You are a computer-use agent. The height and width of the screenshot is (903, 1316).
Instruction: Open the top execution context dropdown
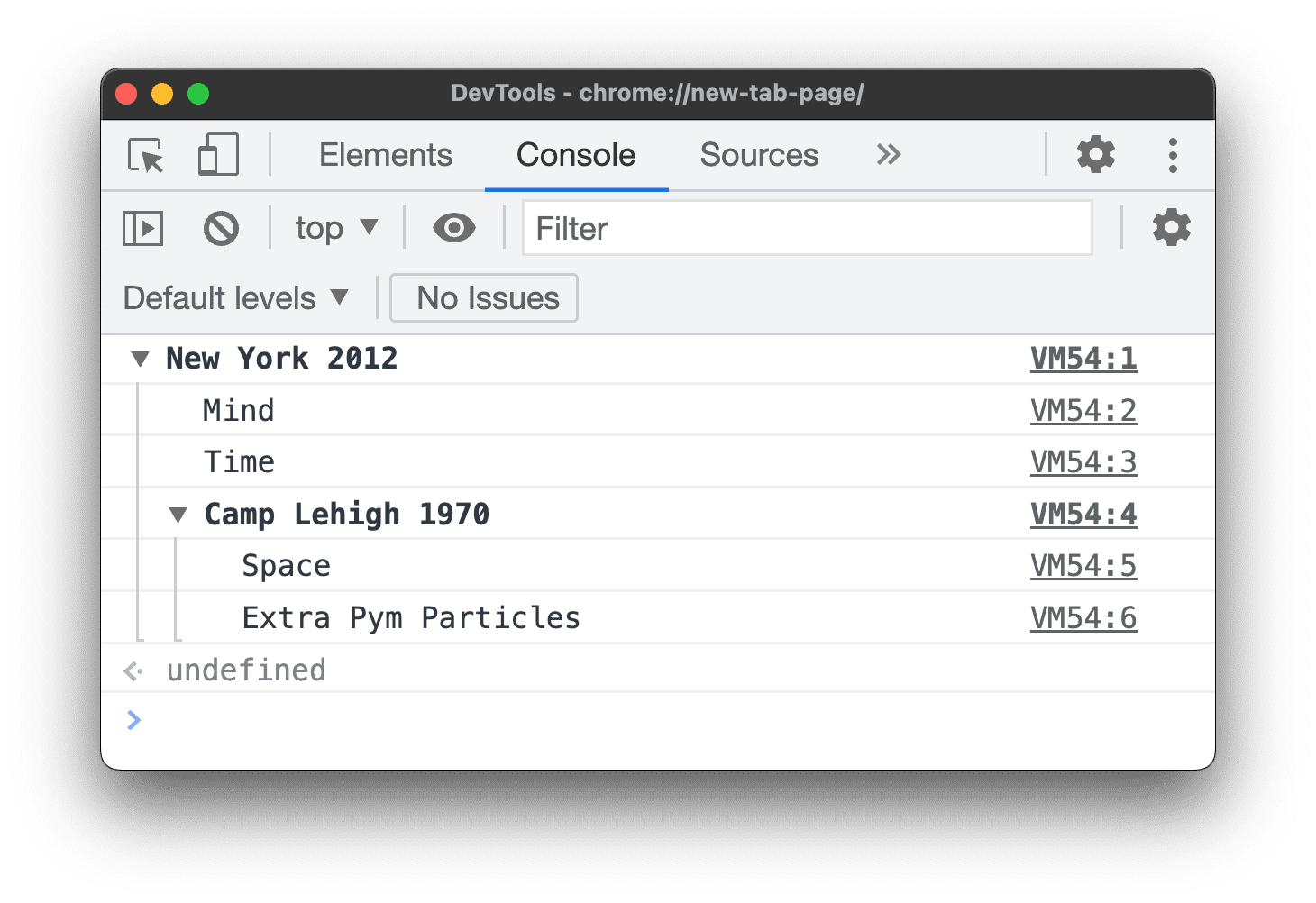[334, 228]
